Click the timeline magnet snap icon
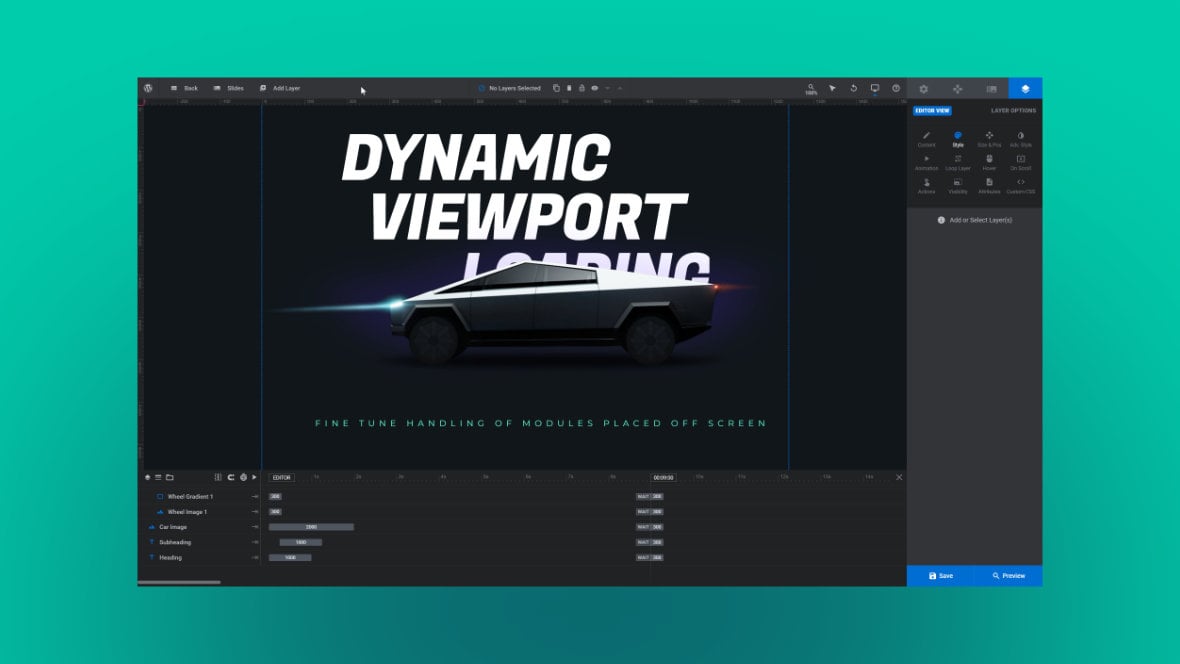 pyautogui.click(x=231, y=477)
